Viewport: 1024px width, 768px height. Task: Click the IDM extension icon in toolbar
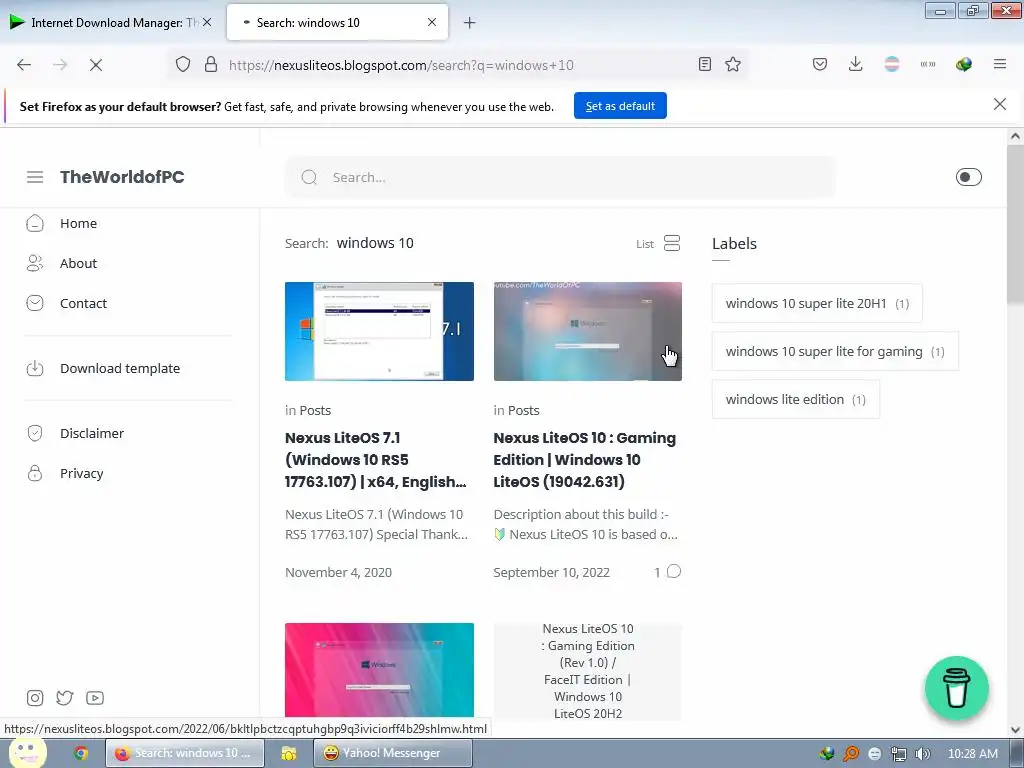[963, 64]
